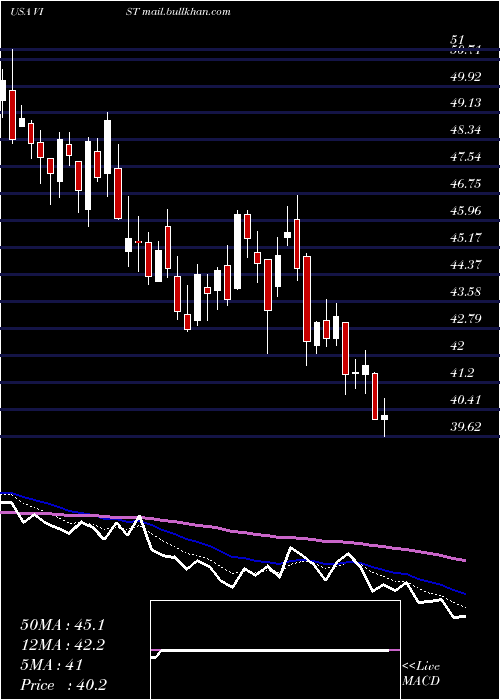Pick the 45.96 price axis label

[466, 211]
